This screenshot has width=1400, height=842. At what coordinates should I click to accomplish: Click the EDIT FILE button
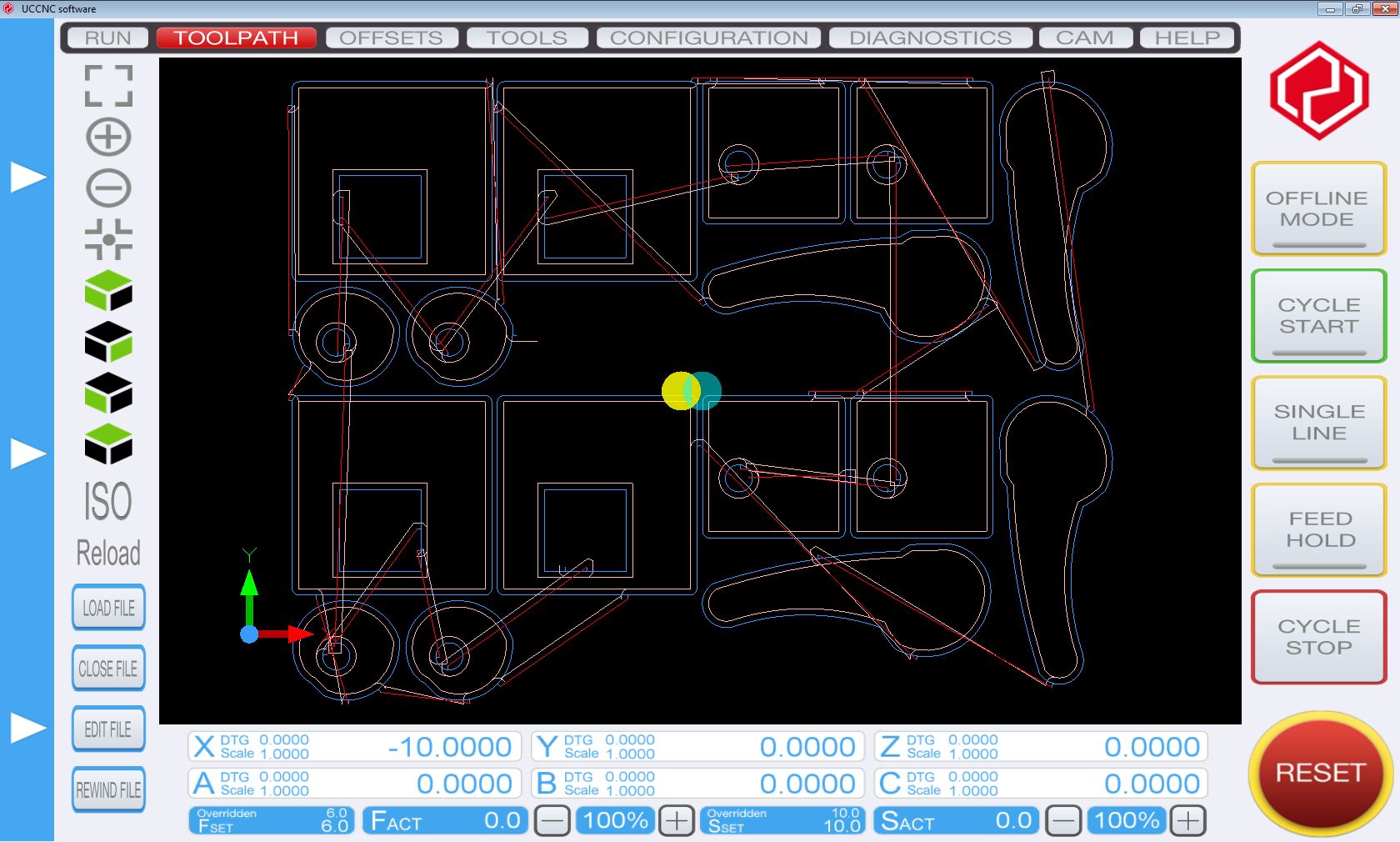[x=108, y=729]
